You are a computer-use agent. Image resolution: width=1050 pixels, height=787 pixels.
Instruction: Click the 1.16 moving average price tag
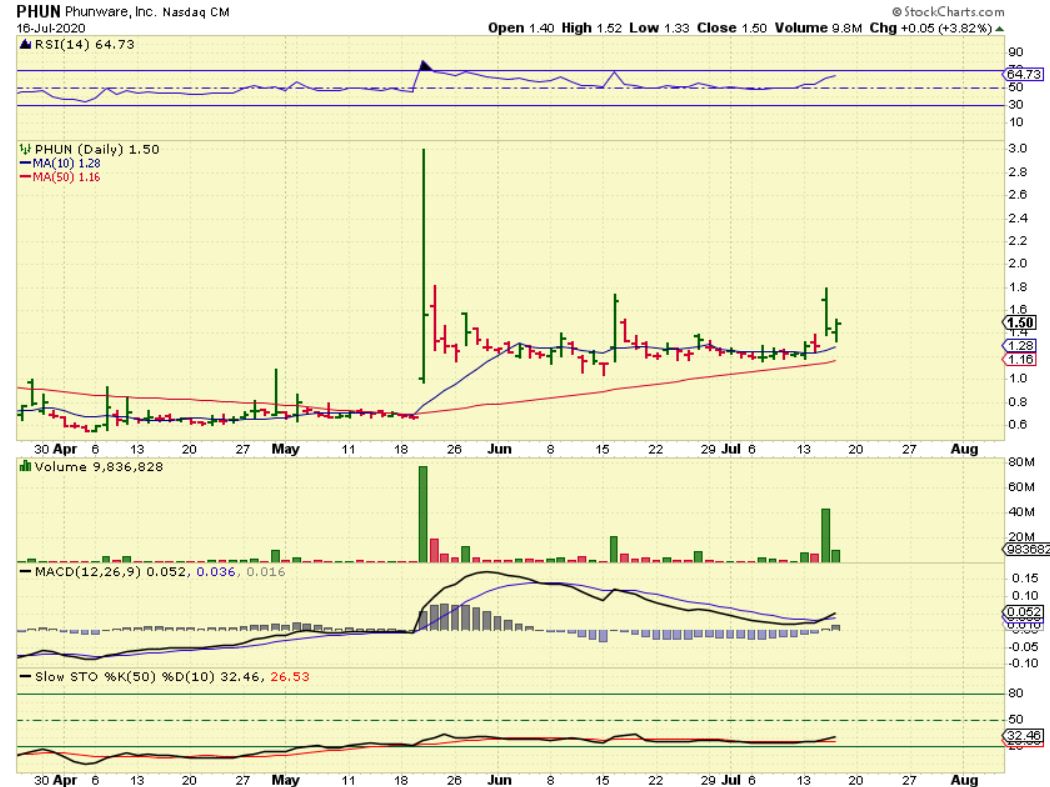click(x=1021, y=360)
